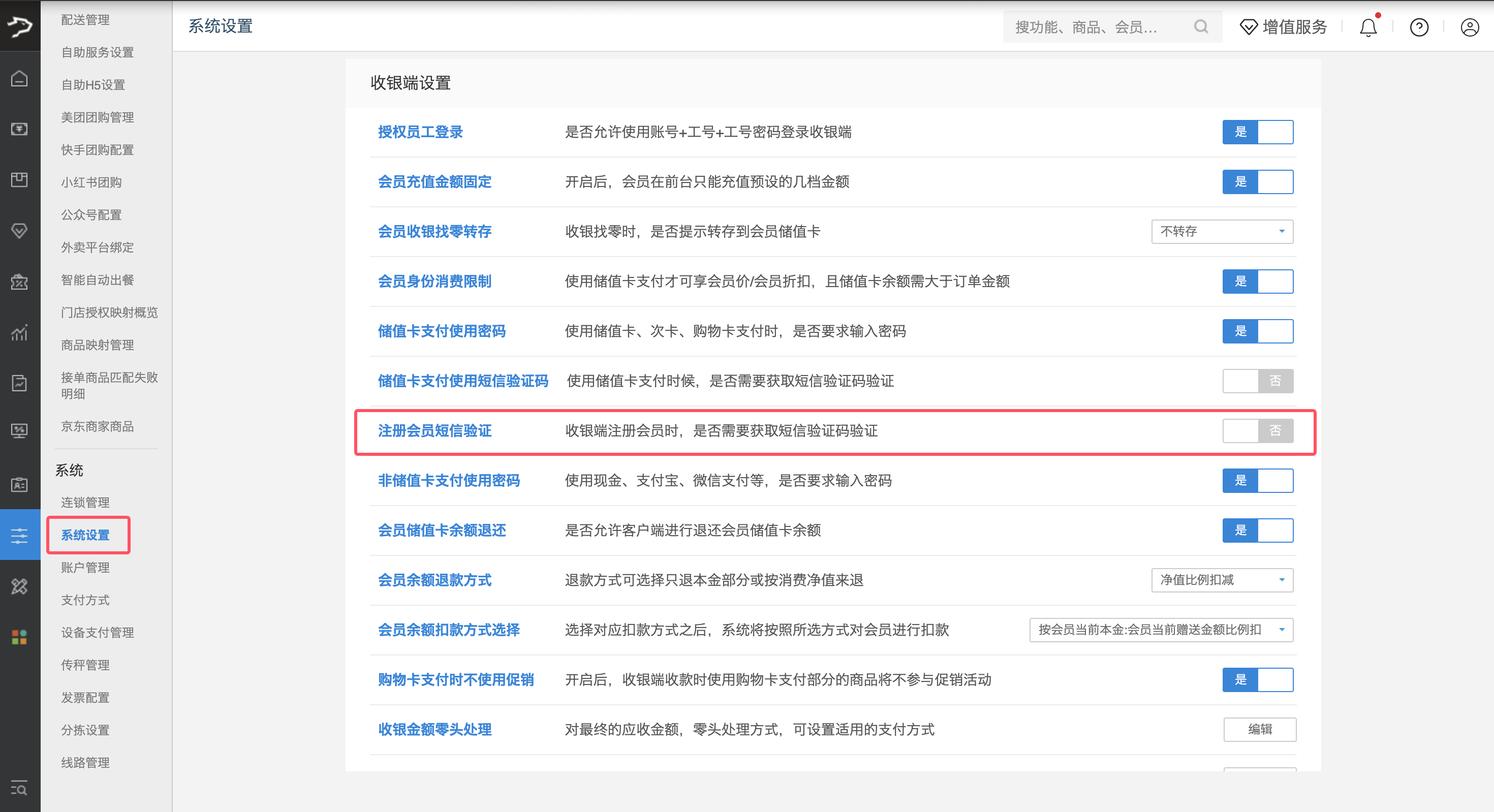Viewport: 1494px width, 812px height.
Task: Enable 储值卡支付使用短信验证码 switch
Action: [1258, 381]
